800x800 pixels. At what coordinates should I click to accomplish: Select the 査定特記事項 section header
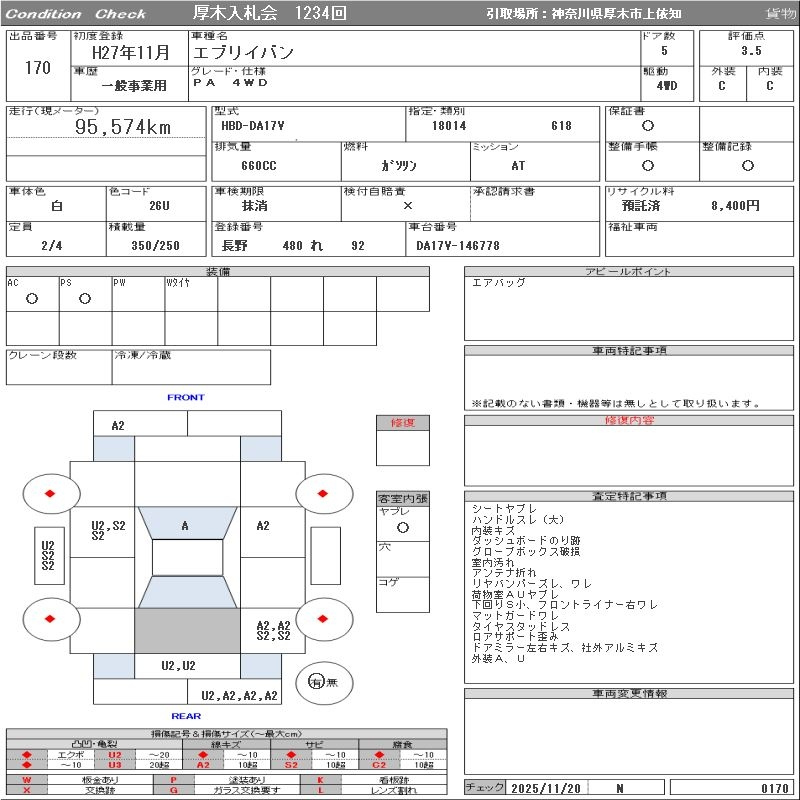(630, 497)
